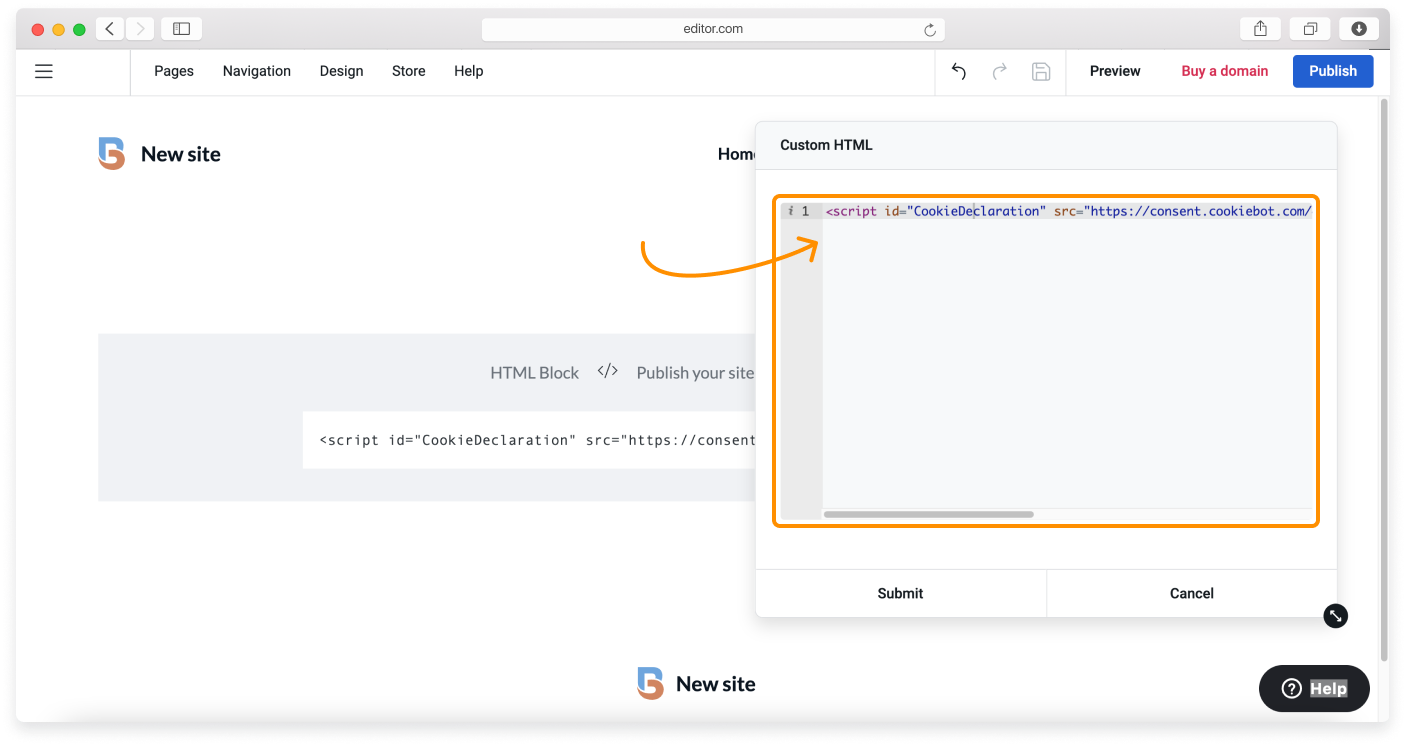Viewport: 1406px width, 746px height.
Task: Click the New site header title text
Action: click(x=181, y=154)
